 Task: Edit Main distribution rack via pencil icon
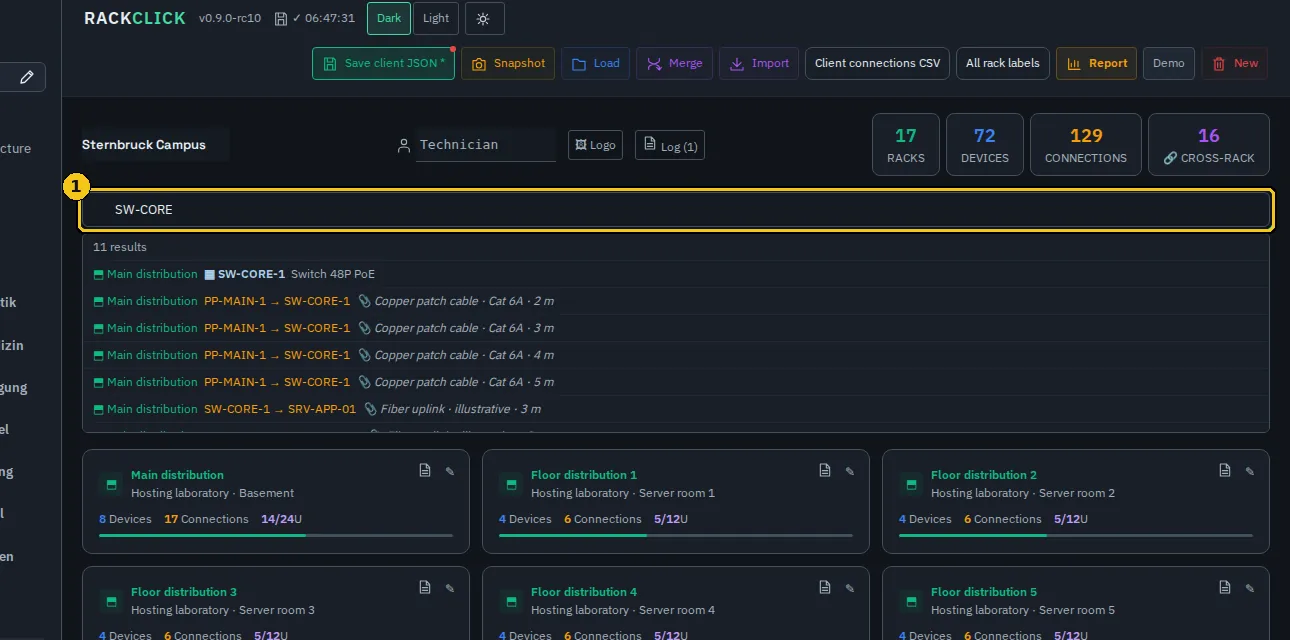[450, 471]
